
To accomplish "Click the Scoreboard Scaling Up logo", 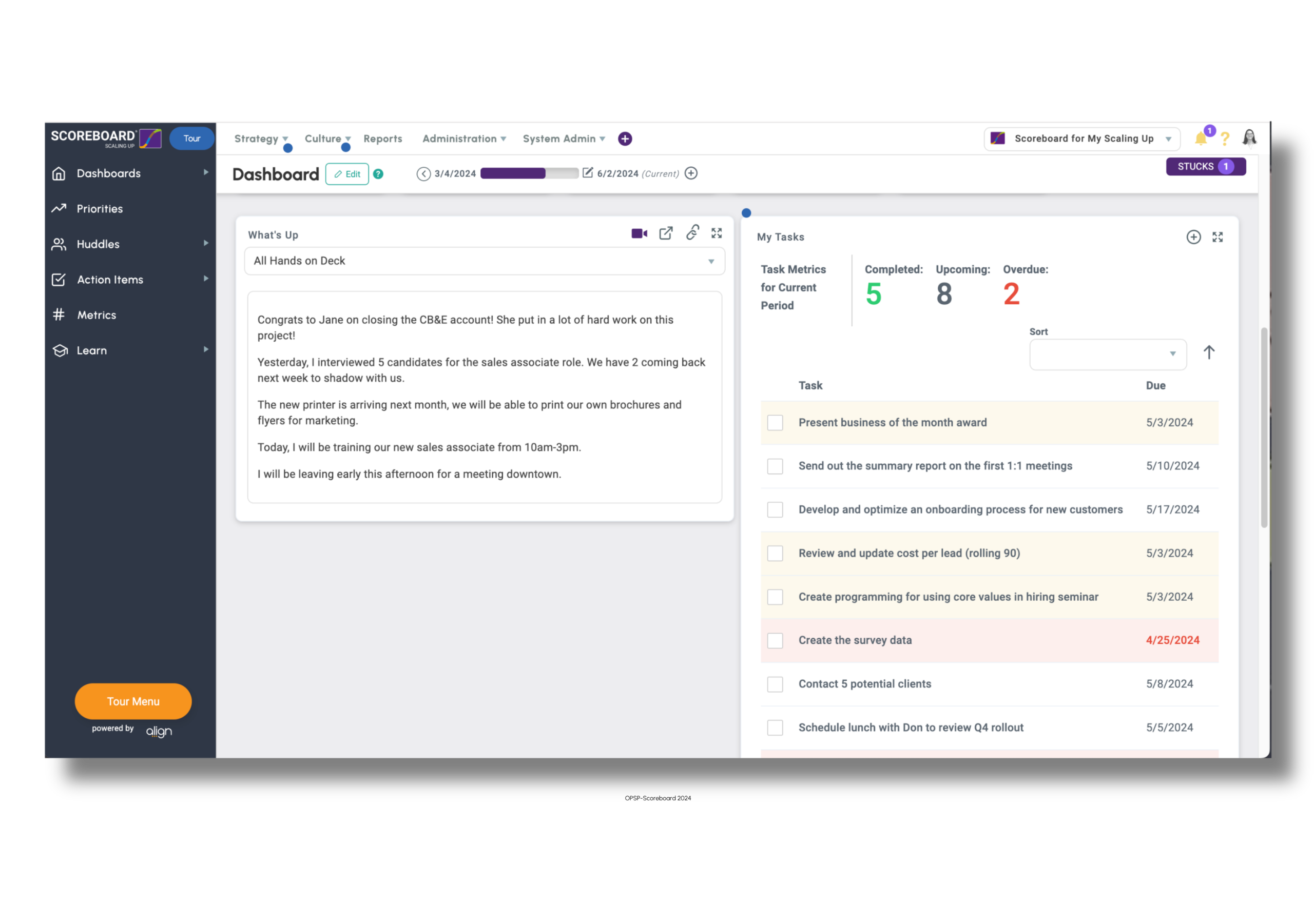I will click(x=106, y=139).
